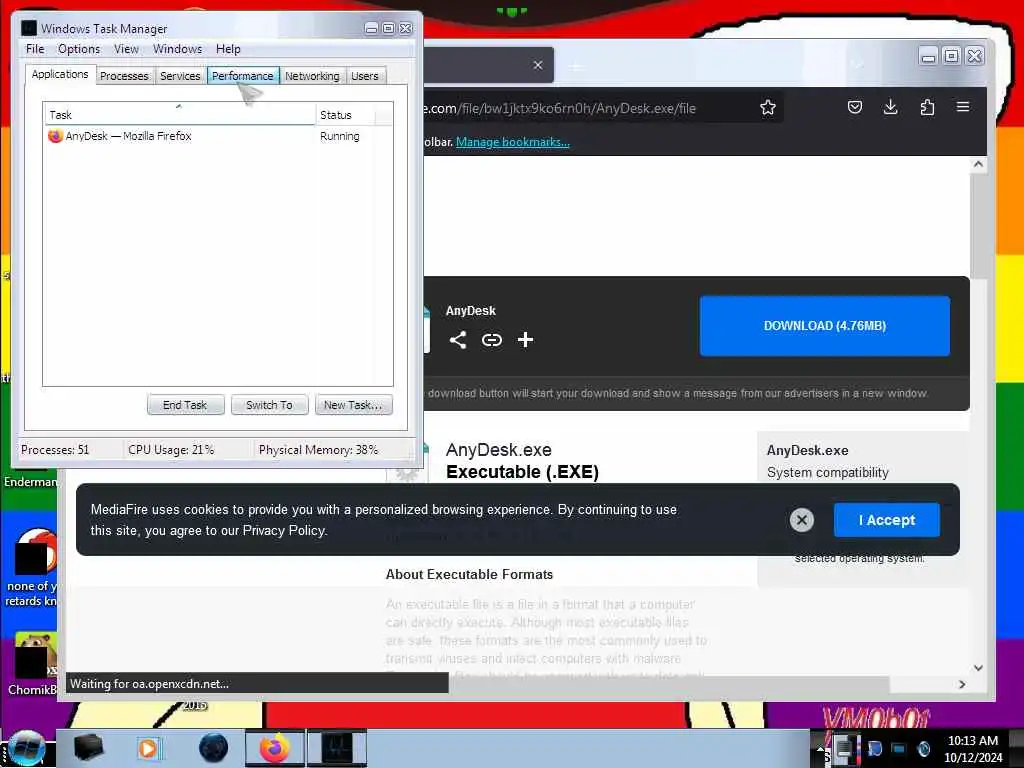
Task: Click the blue DOWNLOAD (4.76MB) button
Action: click(x=825, y=326)
